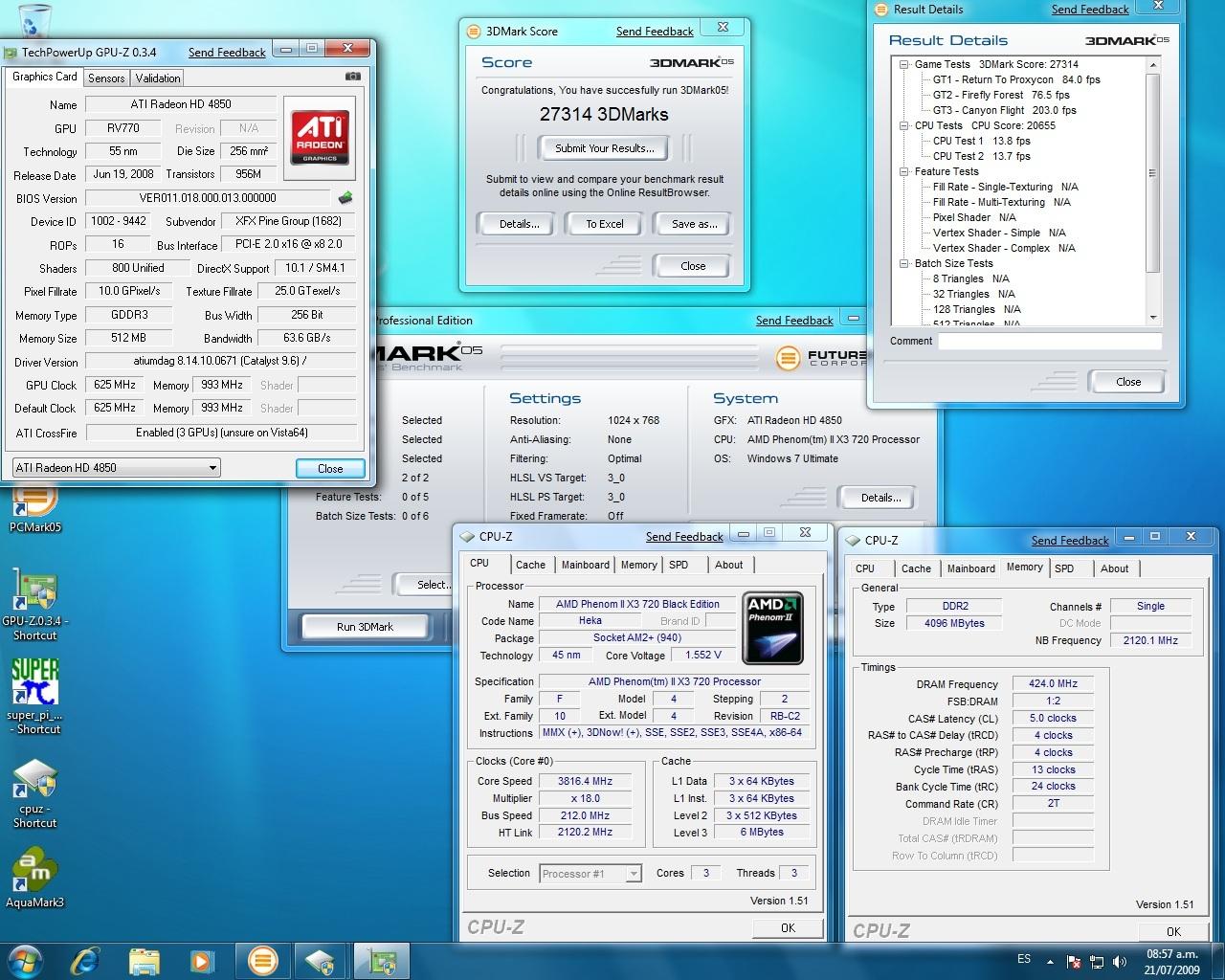
Task: Click Close button in GPU-Z window
Action: click(x=330, y=468)
